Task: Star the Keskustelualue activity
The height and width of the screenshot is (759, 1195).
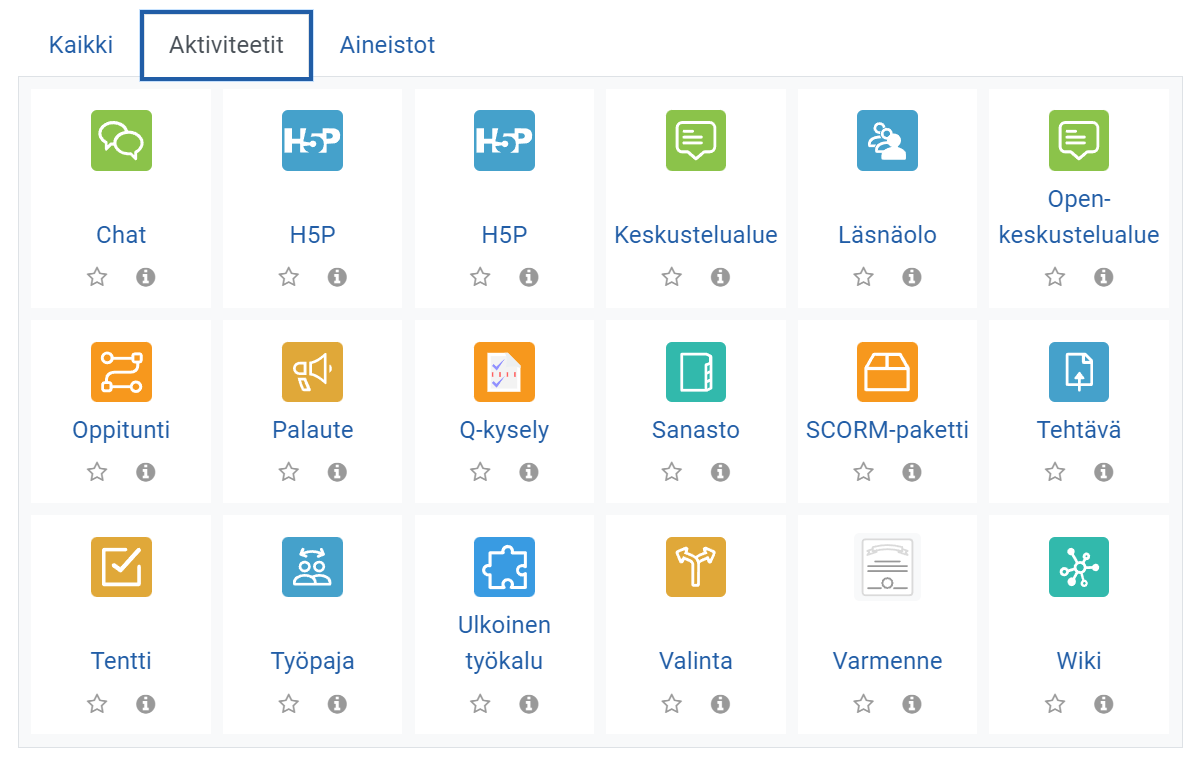Action: pos(671,277)
